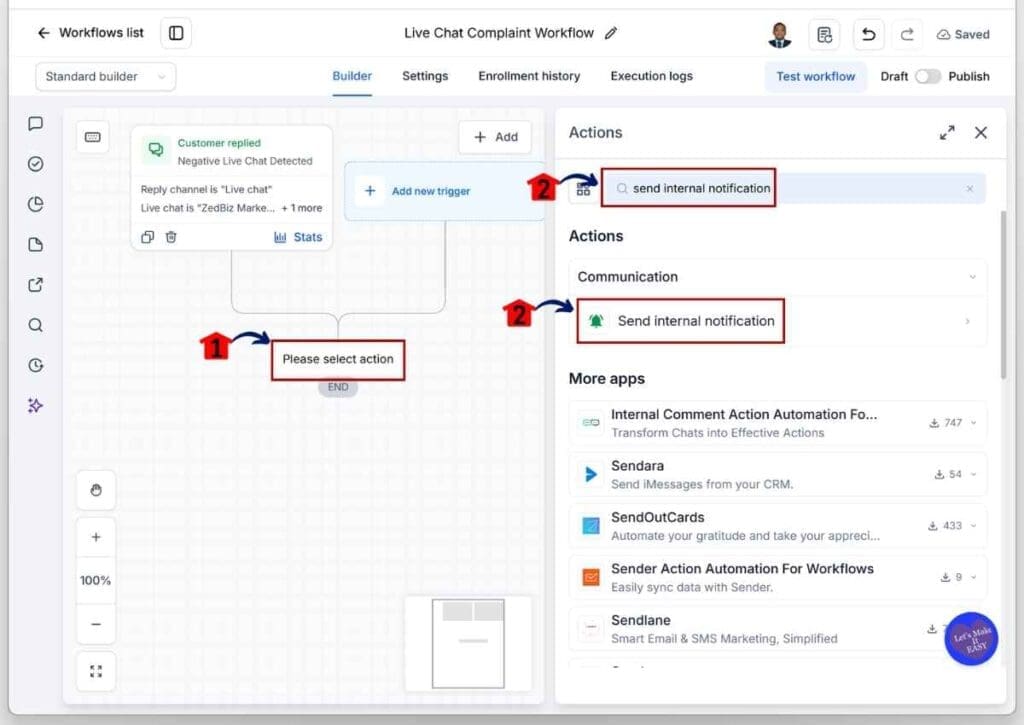This screenshot has height=725, width=1024.
Task: Edit workflow name with pencil icon
Action: (x=611, y=33)
